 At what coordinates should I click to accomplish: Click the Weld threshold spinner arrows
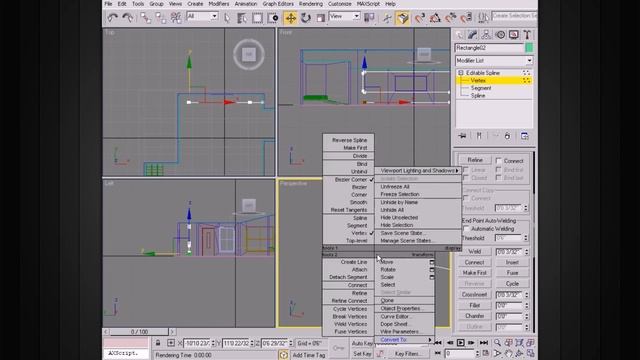(x=526, y=252)
